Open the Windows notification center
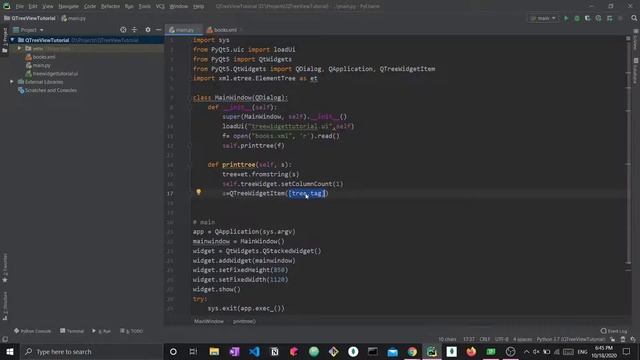Screen dimensions: 640x360 (x=626, y=351)
